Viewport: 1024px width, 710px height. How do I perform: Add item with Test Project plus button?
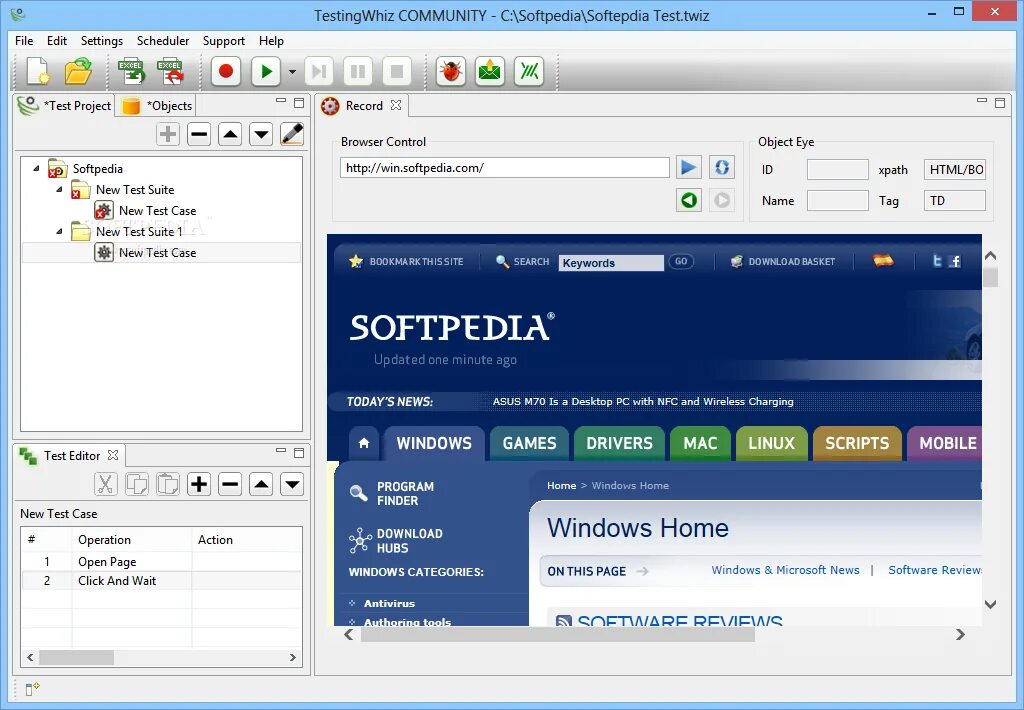[168, 134]
